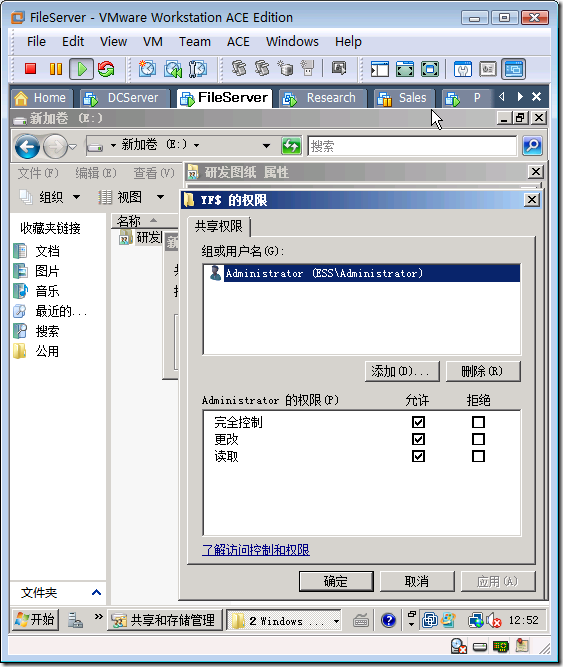Click the Reset VM circular arrows icon
Screen dimensions: 563x667
[106, 68]
